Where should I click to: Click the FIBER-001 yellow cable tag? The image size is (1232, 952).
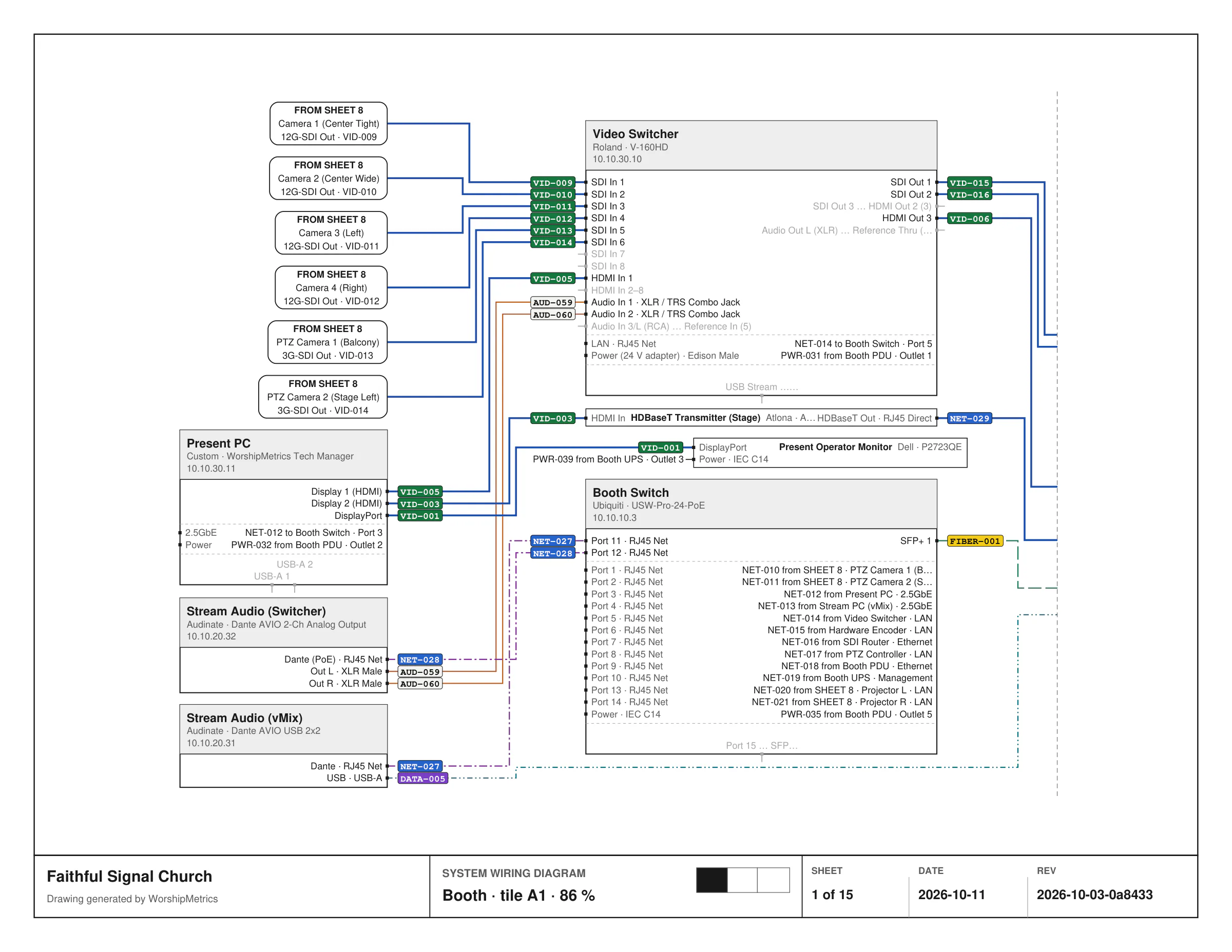975,541
